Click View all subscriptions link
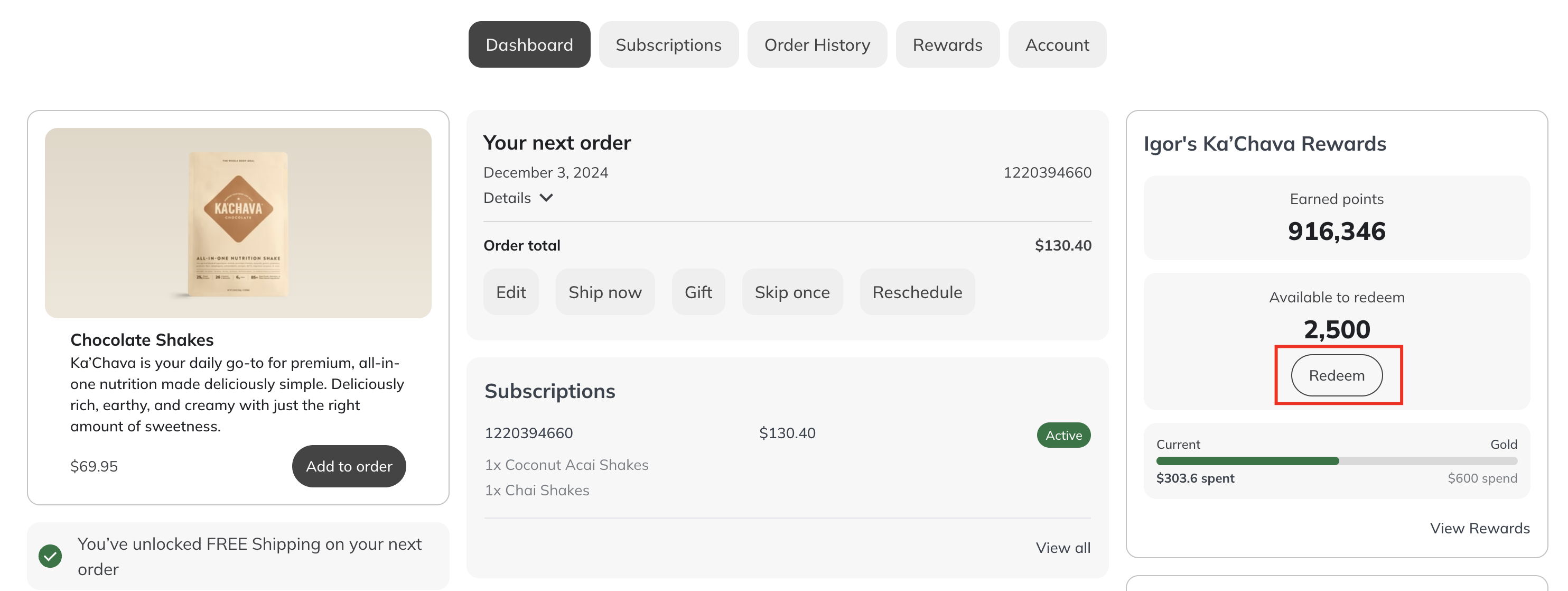 pyautogui.click(x=1063, y=548)
